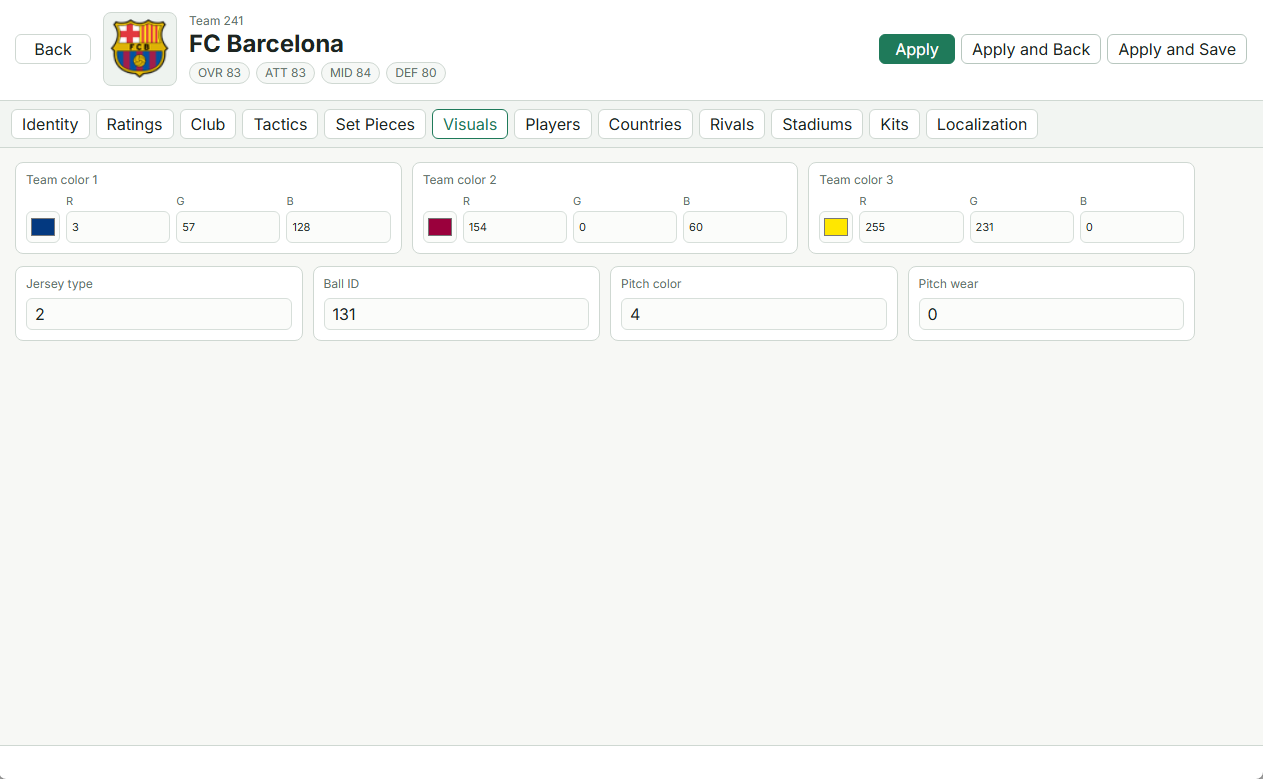
Task: Click Team color 3 G field
Action: (1022, 227)
